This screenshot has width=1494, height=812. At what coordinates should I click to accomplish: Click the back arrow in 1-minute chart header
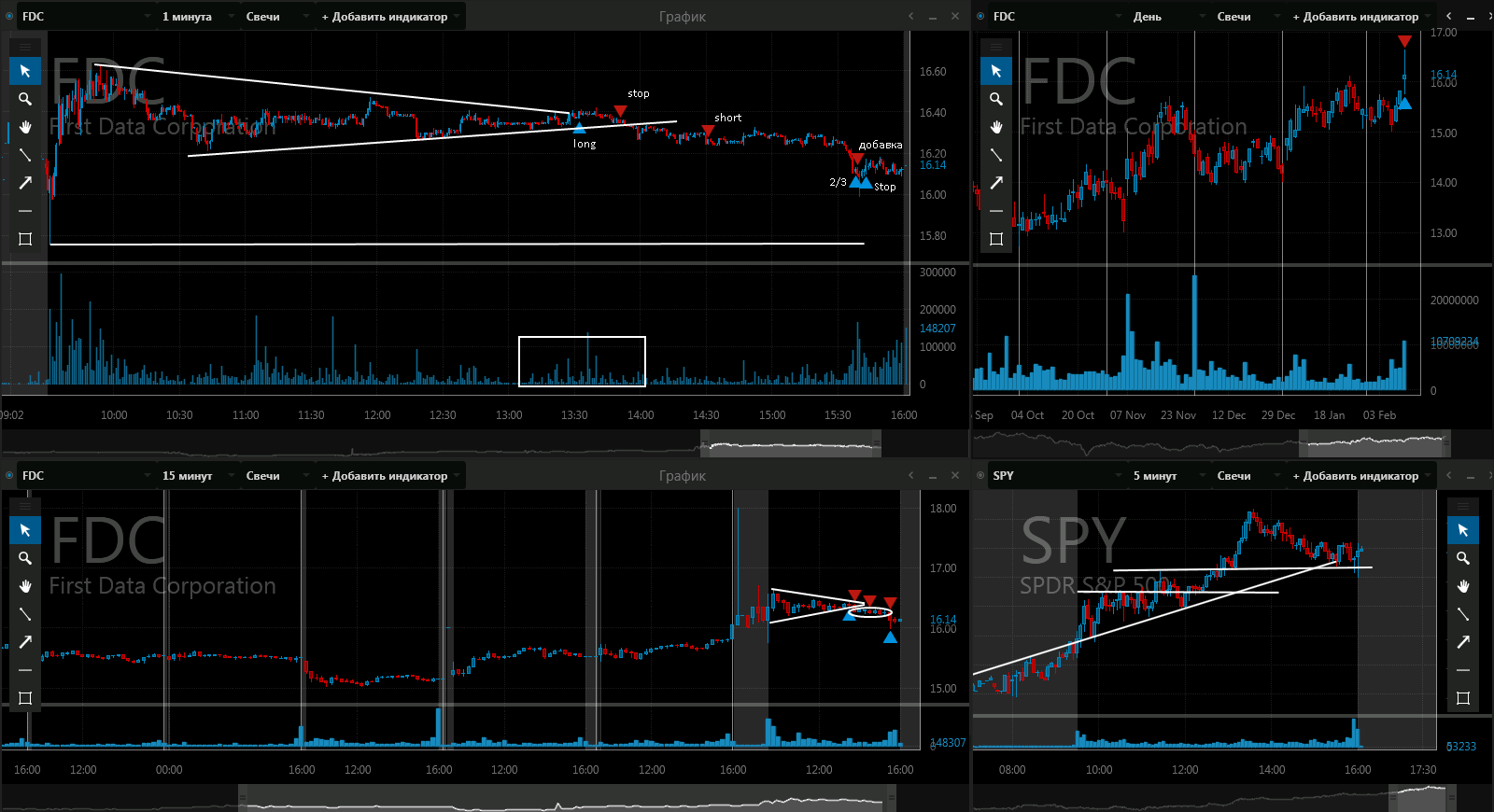911,17
